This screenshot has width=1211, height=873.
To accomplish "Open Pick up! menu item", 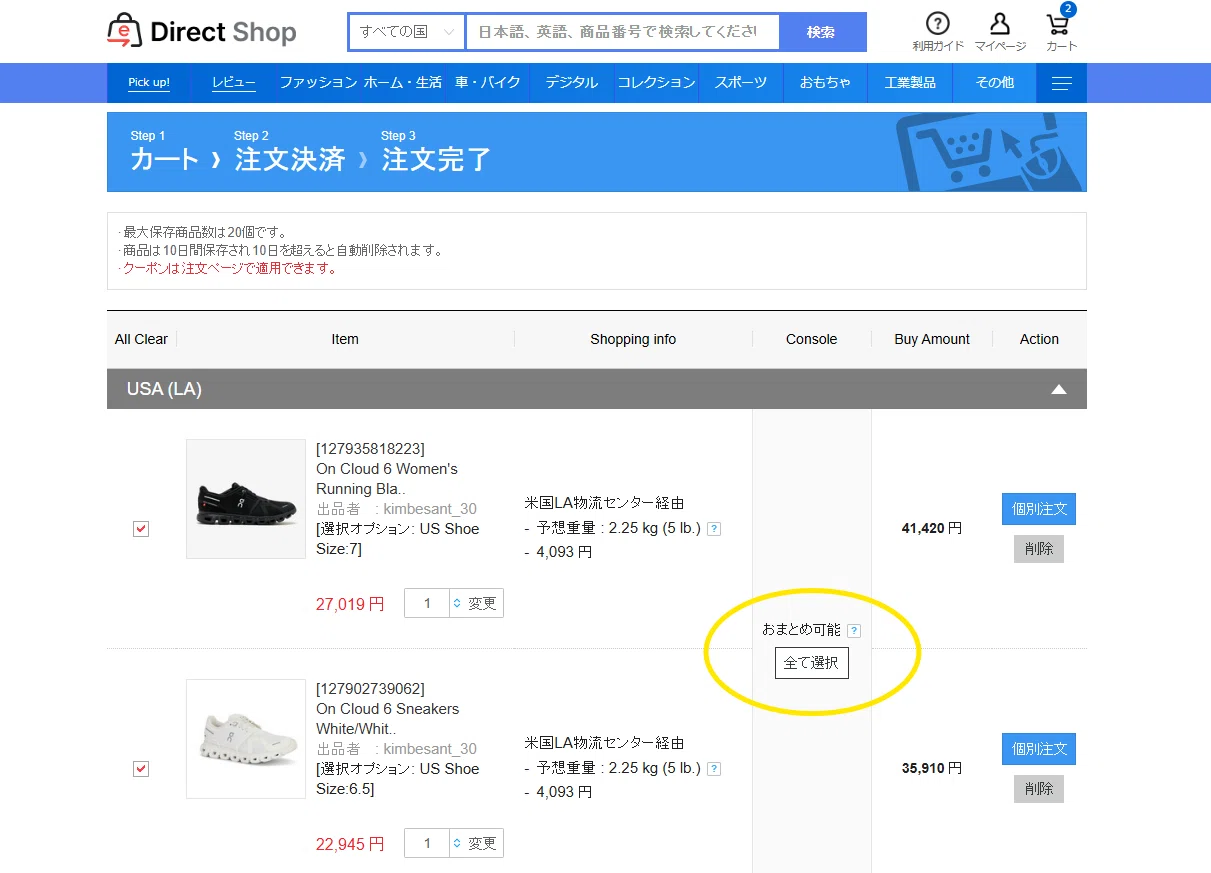I will pos(149,83).
